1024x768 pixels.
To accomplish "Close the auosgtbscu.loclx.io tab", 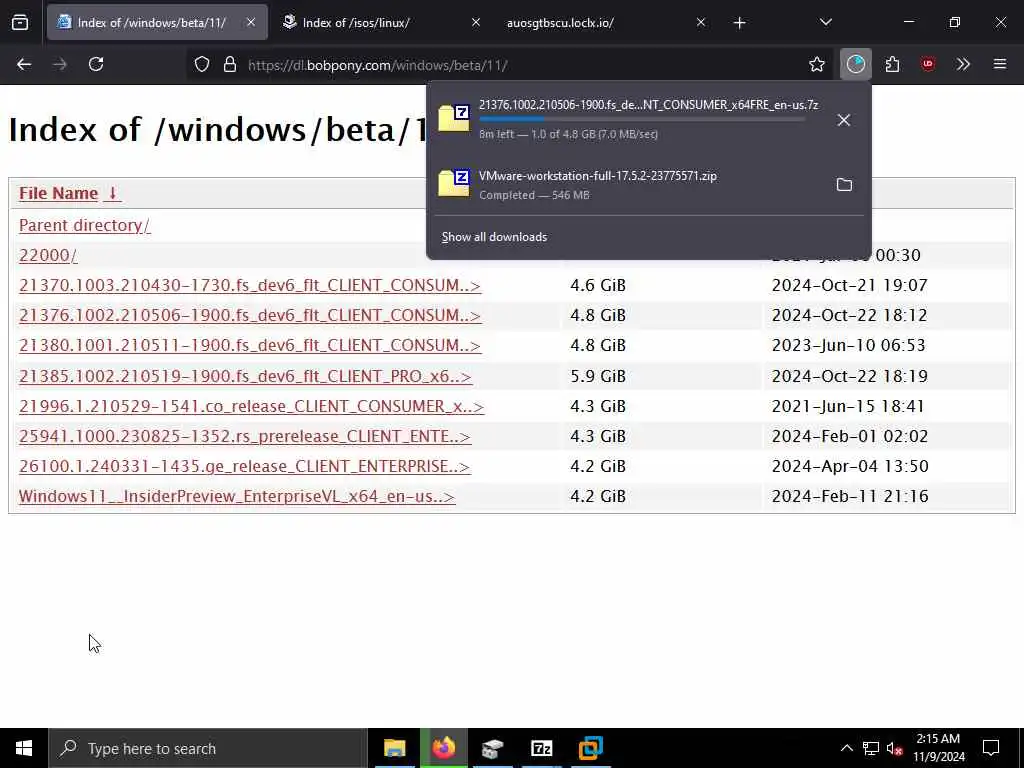I will tap(701, 22).
